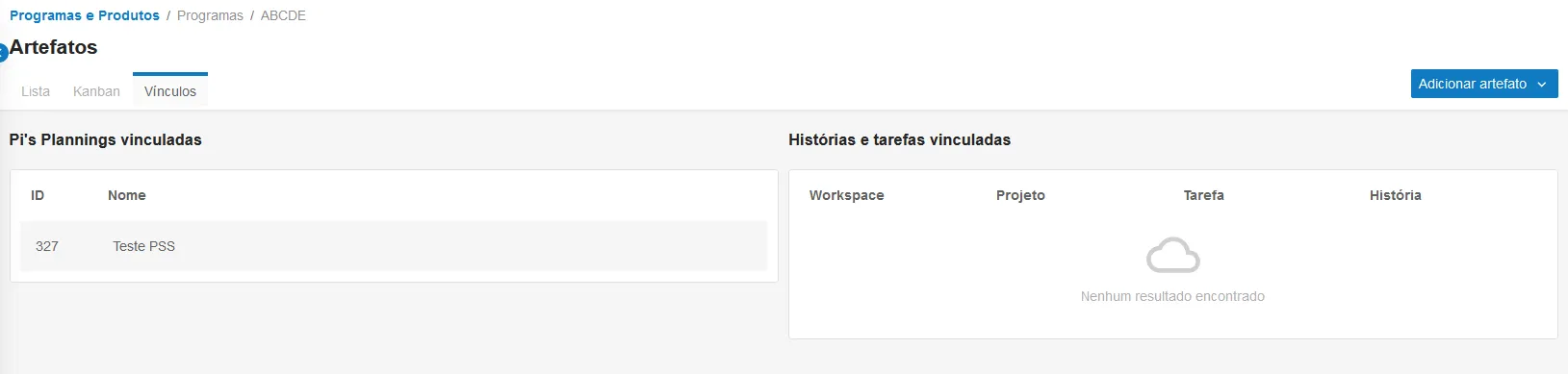Go to Programas e Produtos breadcrumb
Viewport: 1568px width, 374px height.
click(x=85, y=15)
